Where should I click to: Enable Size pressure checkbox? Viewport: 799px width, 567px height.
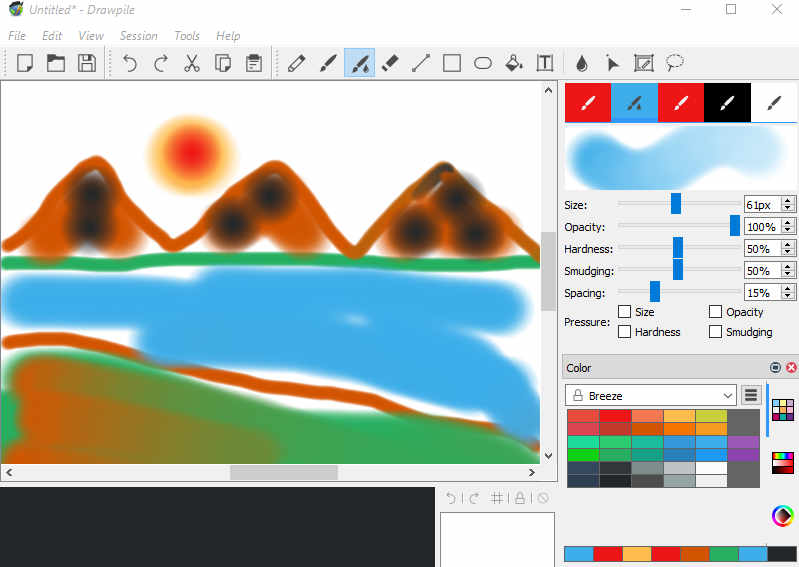point(624,311)
